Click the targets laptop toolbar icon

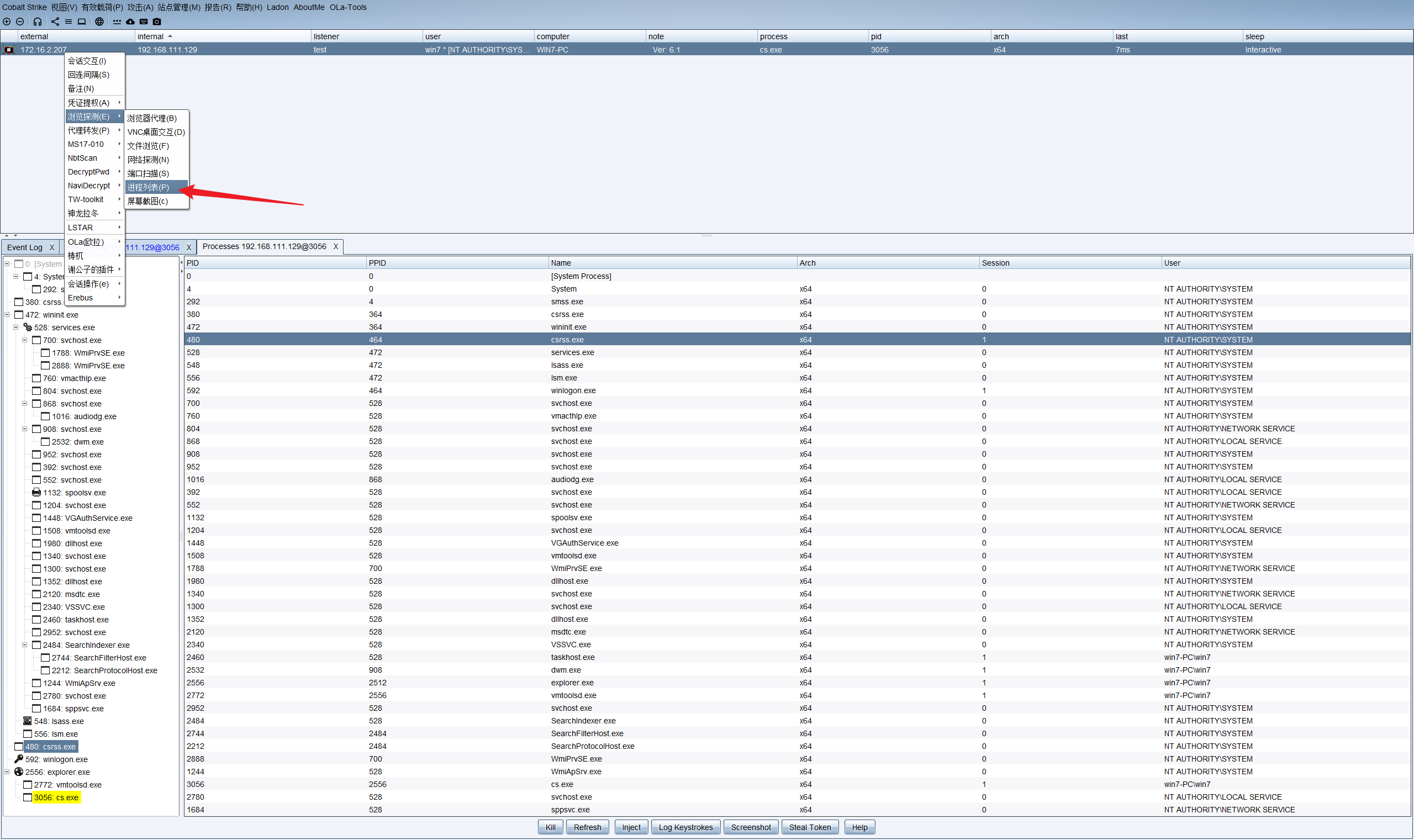click(x=82, y=22)
